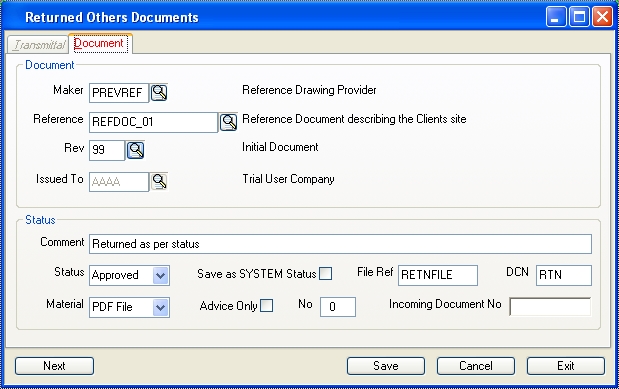619x389 pixels.
Task: Exit the Returned Others Documents form
Action: coord(566,366)
